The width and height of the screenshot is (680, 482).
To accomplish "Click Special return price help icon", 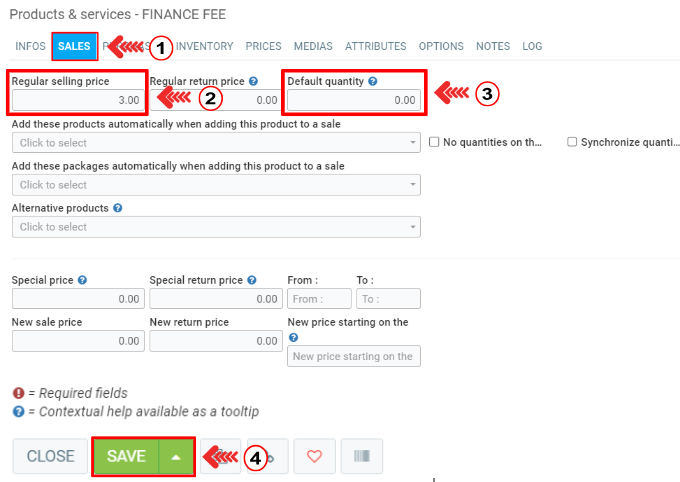I will [251, 281].
